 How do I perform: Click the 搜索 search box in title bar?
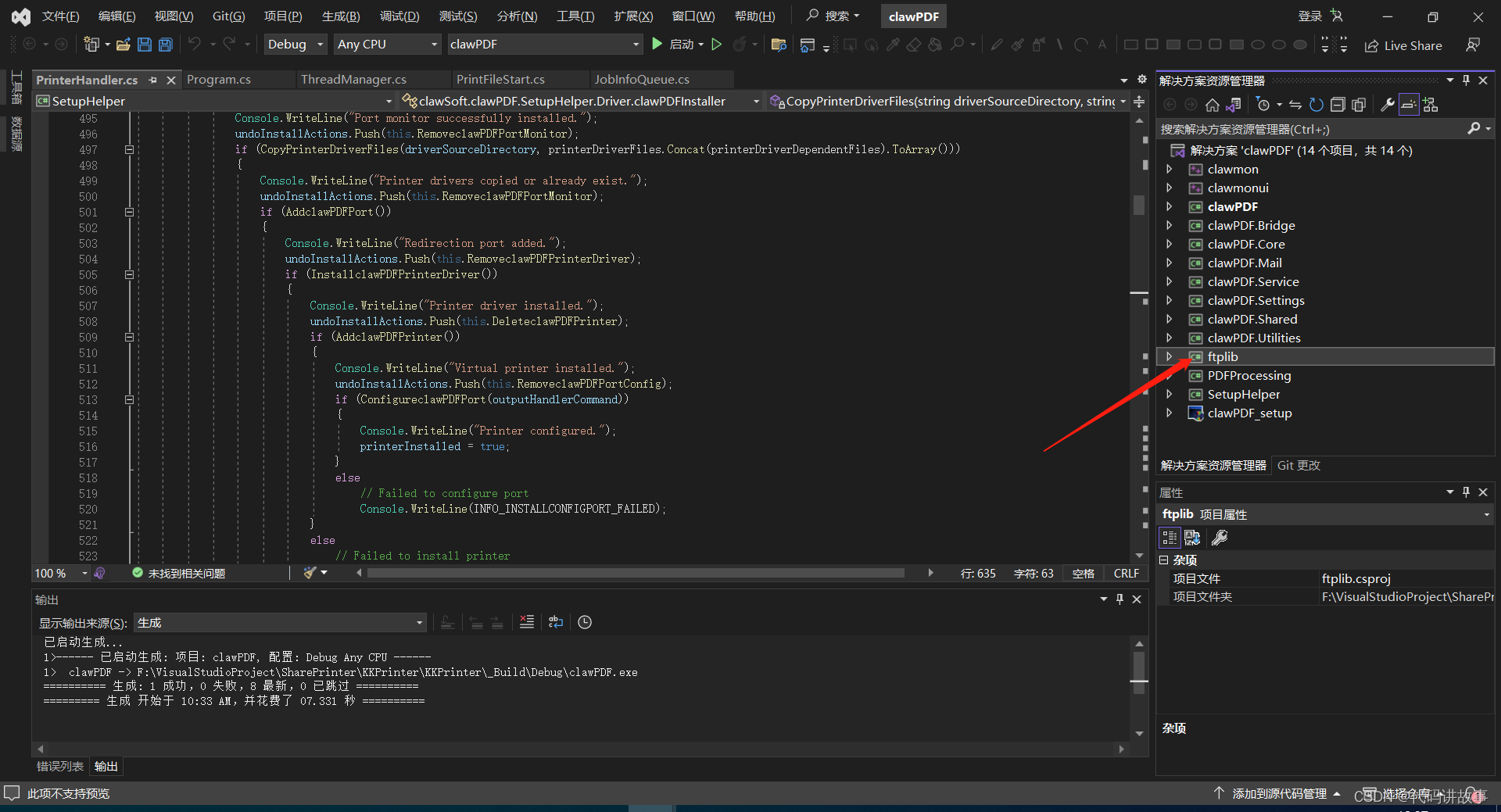(x=833, y=16)
